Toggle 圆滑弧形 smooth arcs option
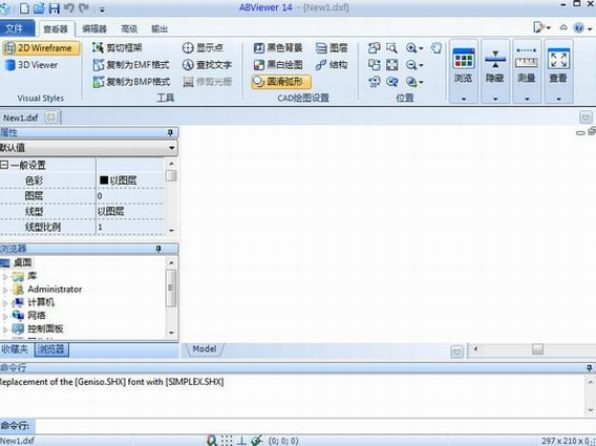 point(281,82)
